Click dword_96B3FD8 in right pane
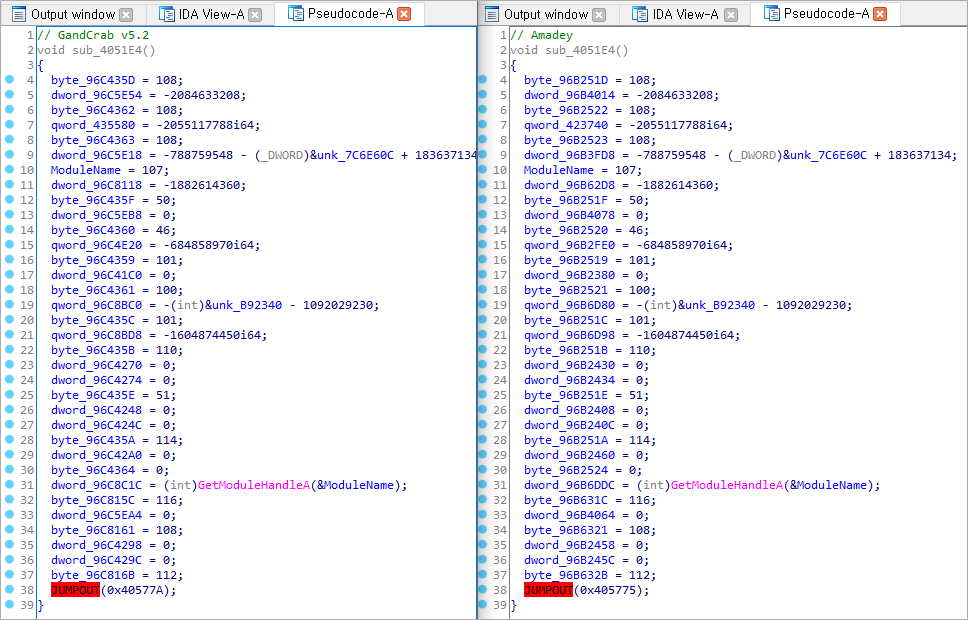 pyautogui.click(x=569, y=154)
